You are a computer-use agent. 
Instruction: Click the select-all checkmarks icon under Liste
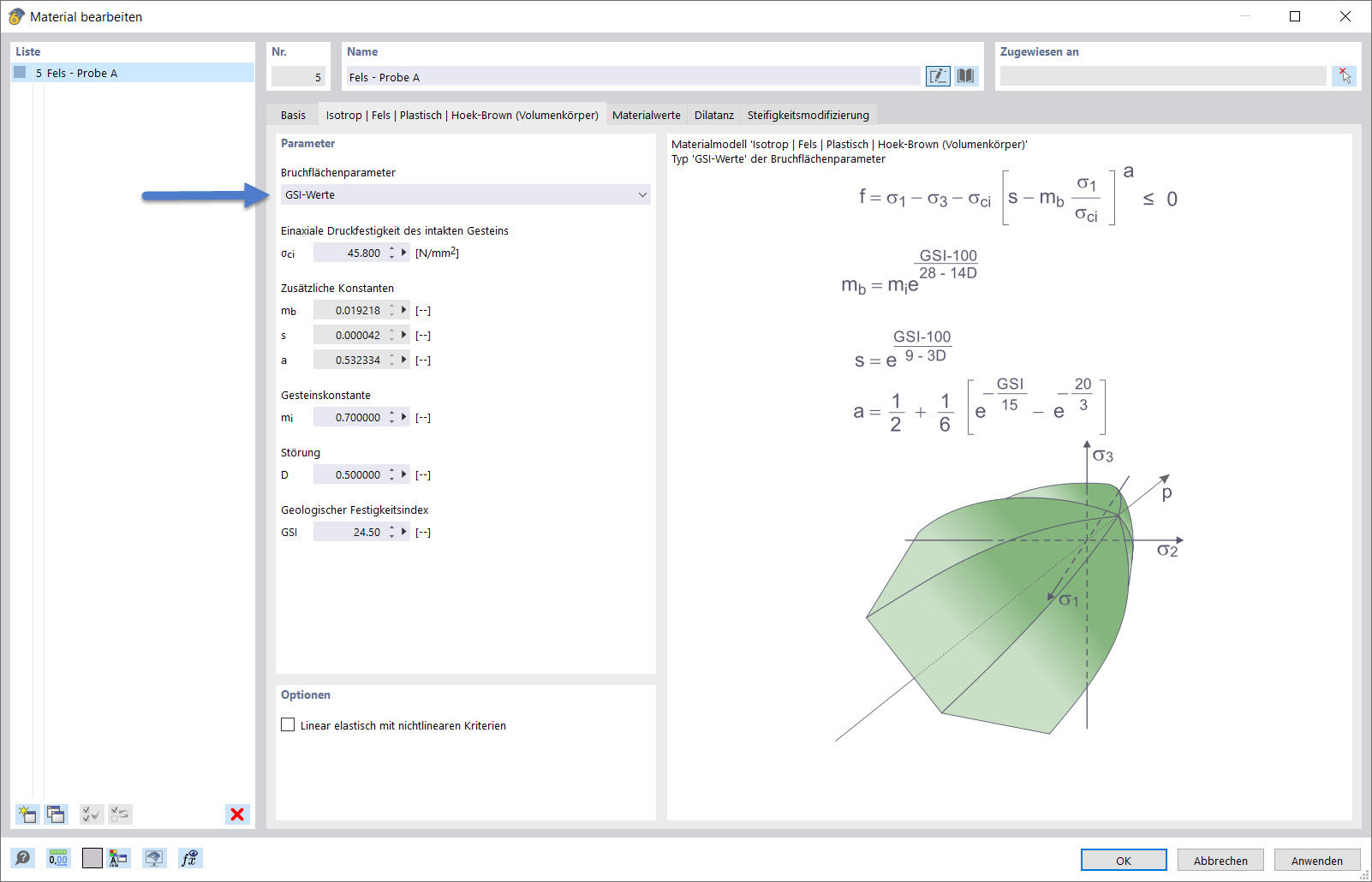point(92,814)
